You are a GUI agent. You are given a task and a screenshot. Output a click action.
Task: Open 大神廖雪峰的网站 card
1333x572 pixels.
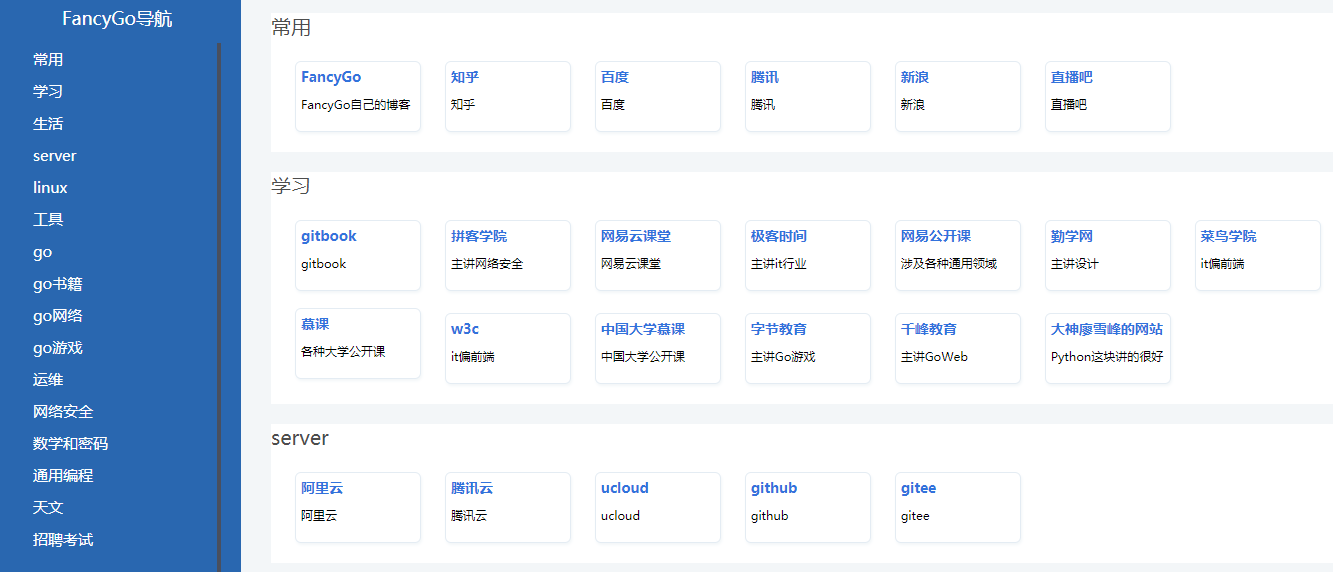tap(1108, 348)
